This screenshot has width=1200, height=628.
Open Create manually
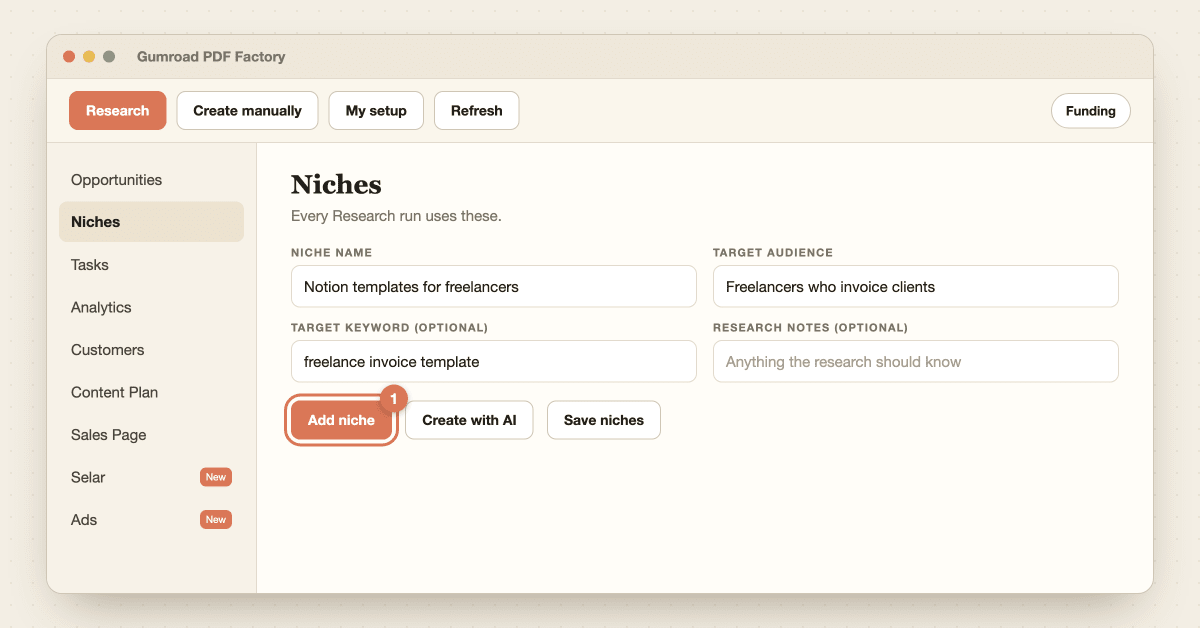coord(247,111)
